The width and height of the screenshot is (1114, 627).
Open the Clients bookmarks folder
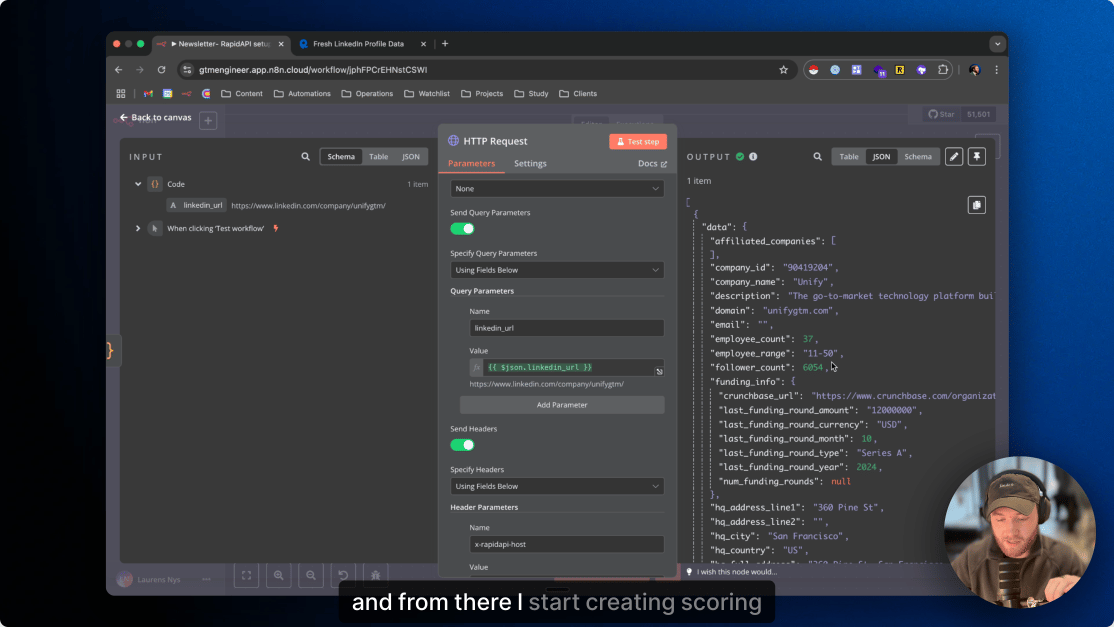pos(578,94)
